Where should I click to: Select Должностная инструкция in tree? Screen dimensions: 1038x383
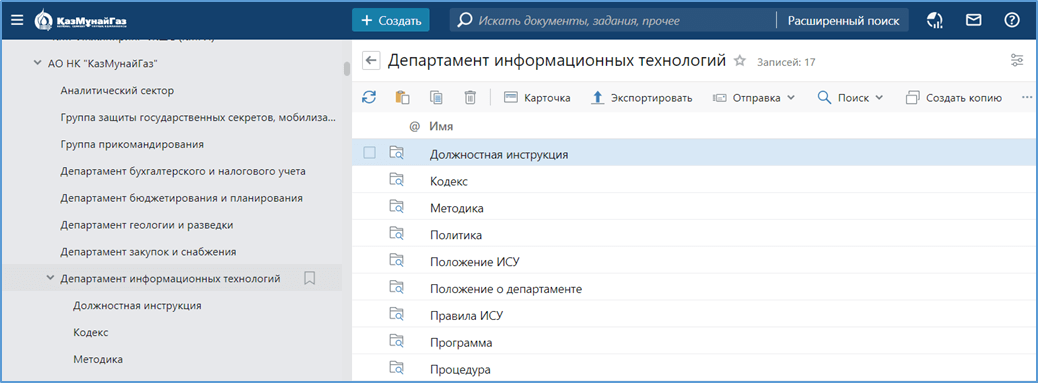point(138,306)
